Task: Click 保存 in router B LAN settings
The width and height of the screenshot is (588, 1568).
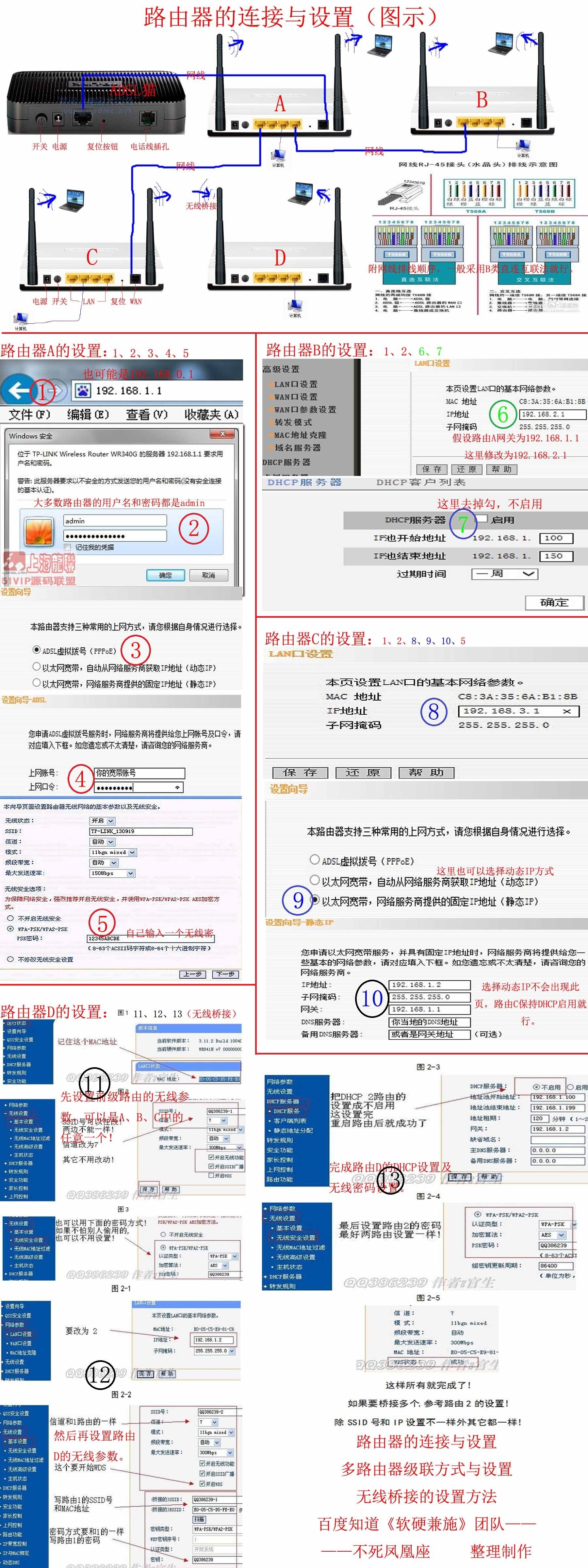Action: click(432, 469)
